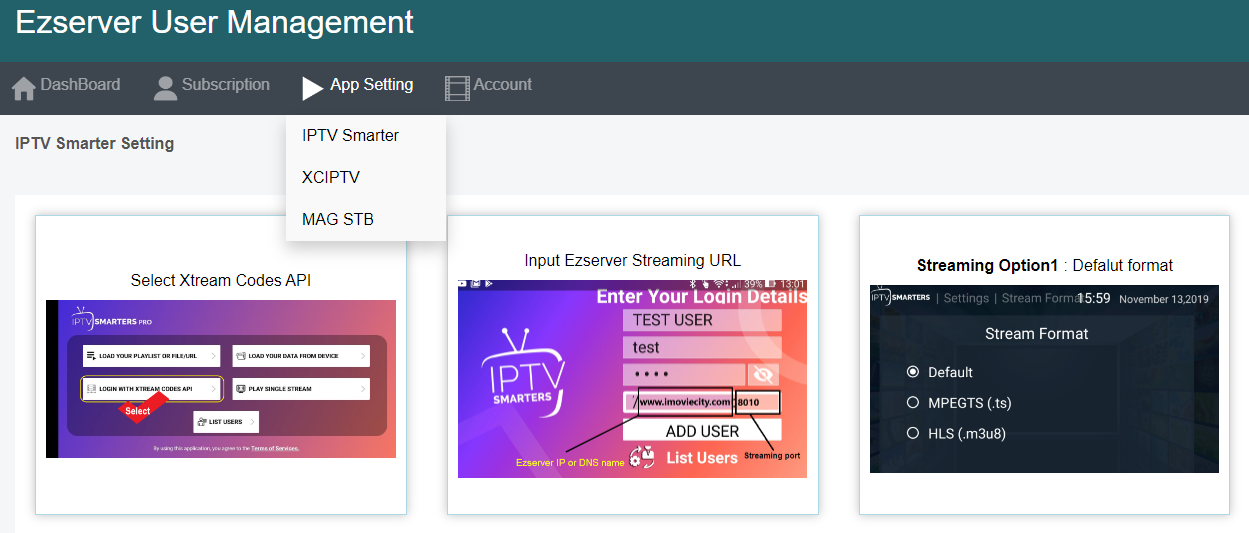
Task: Click Select Xtream Codes API screenshot thumbnail
Action: pos(221,379)
